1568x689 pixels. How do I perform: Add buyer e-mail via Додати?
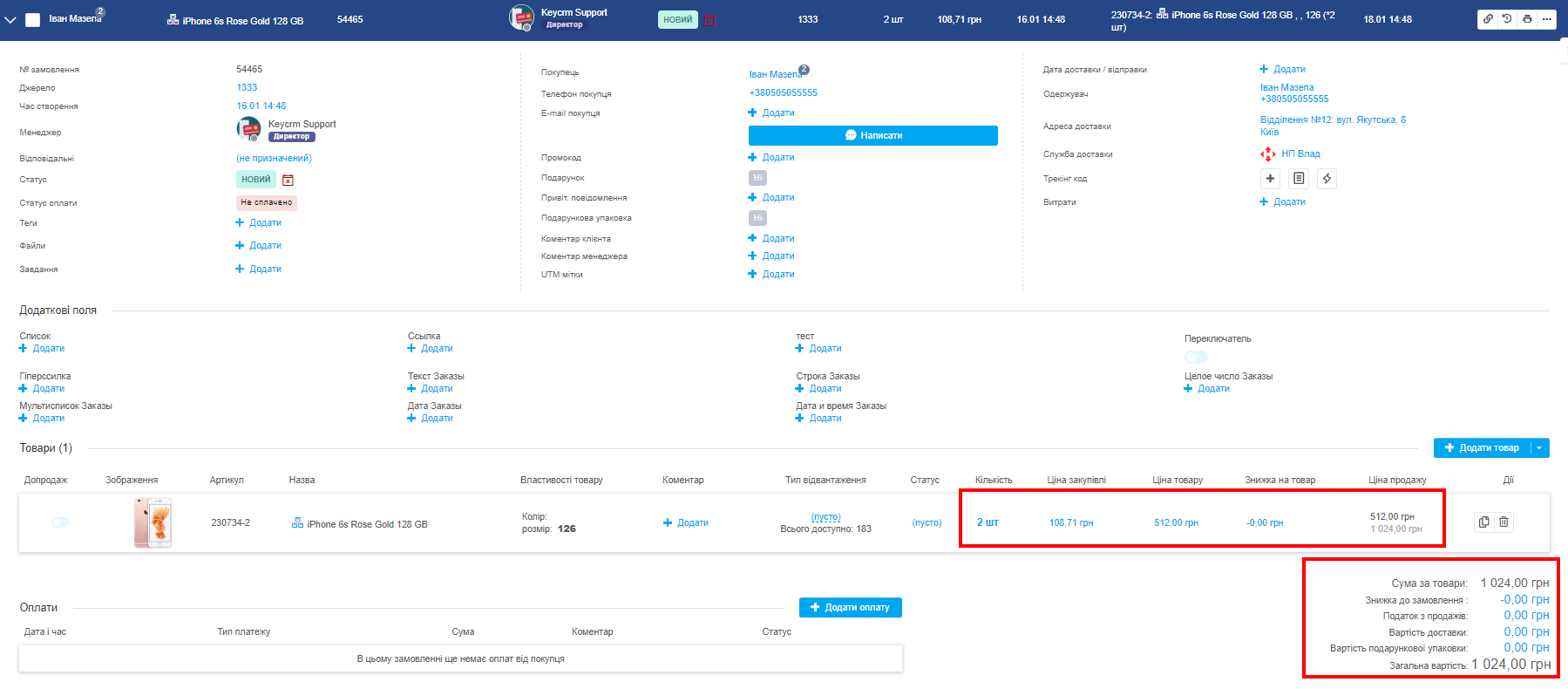pos(771,113)
